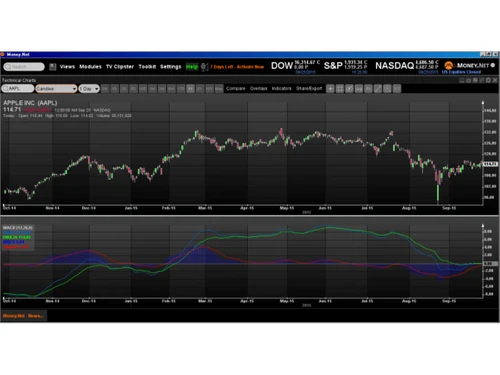Click the blue MACD legend color entry

click(x=14, y=242)
